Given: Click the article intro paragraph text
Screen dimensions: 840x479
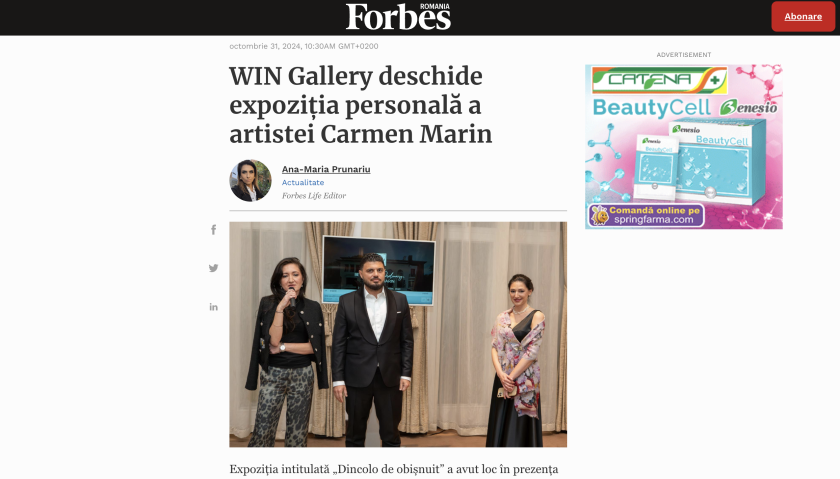Looking at the screenshot, I should click(394, 469).
